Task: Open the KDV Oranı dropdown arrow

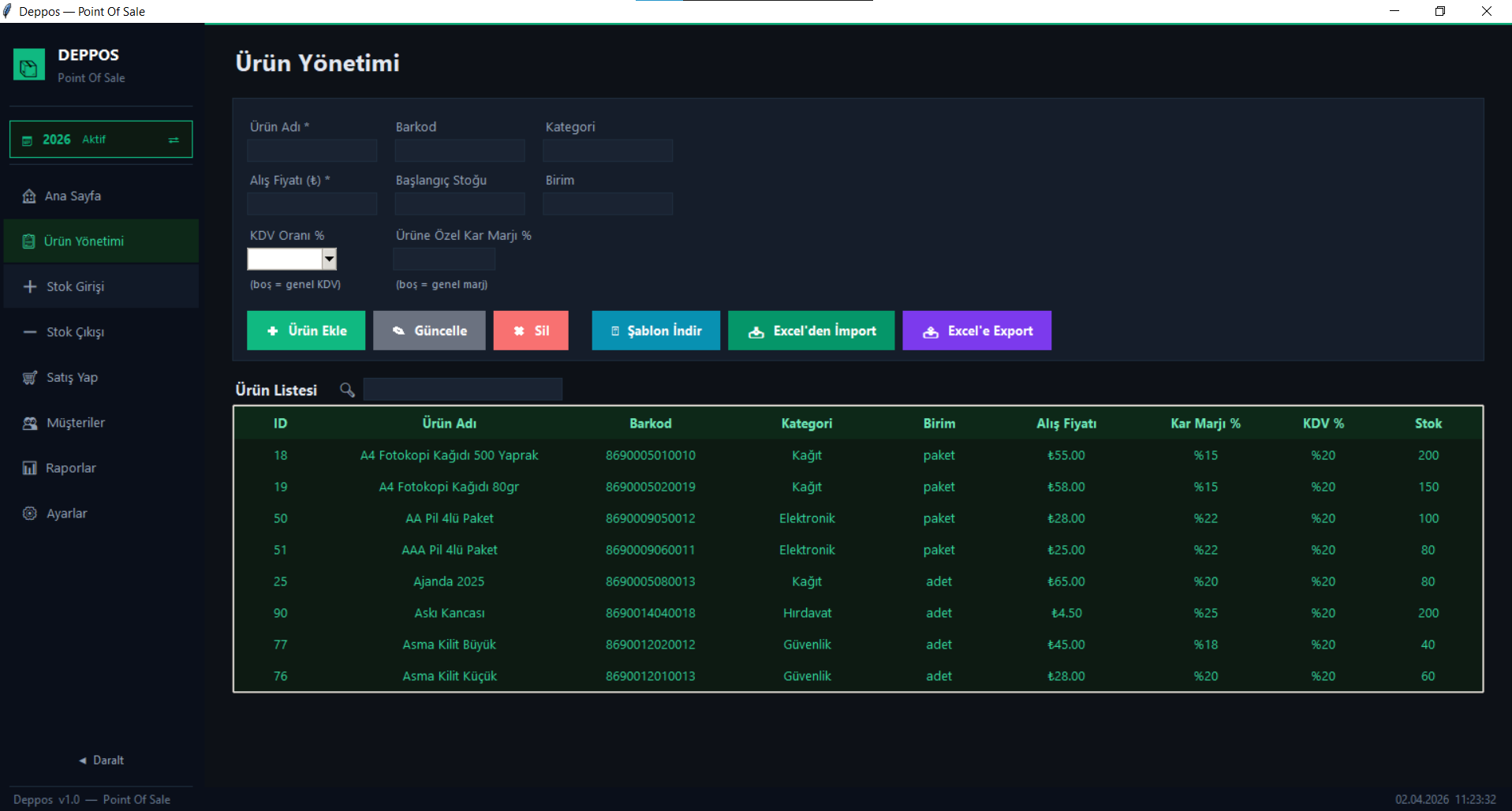Action: (330, 259)
